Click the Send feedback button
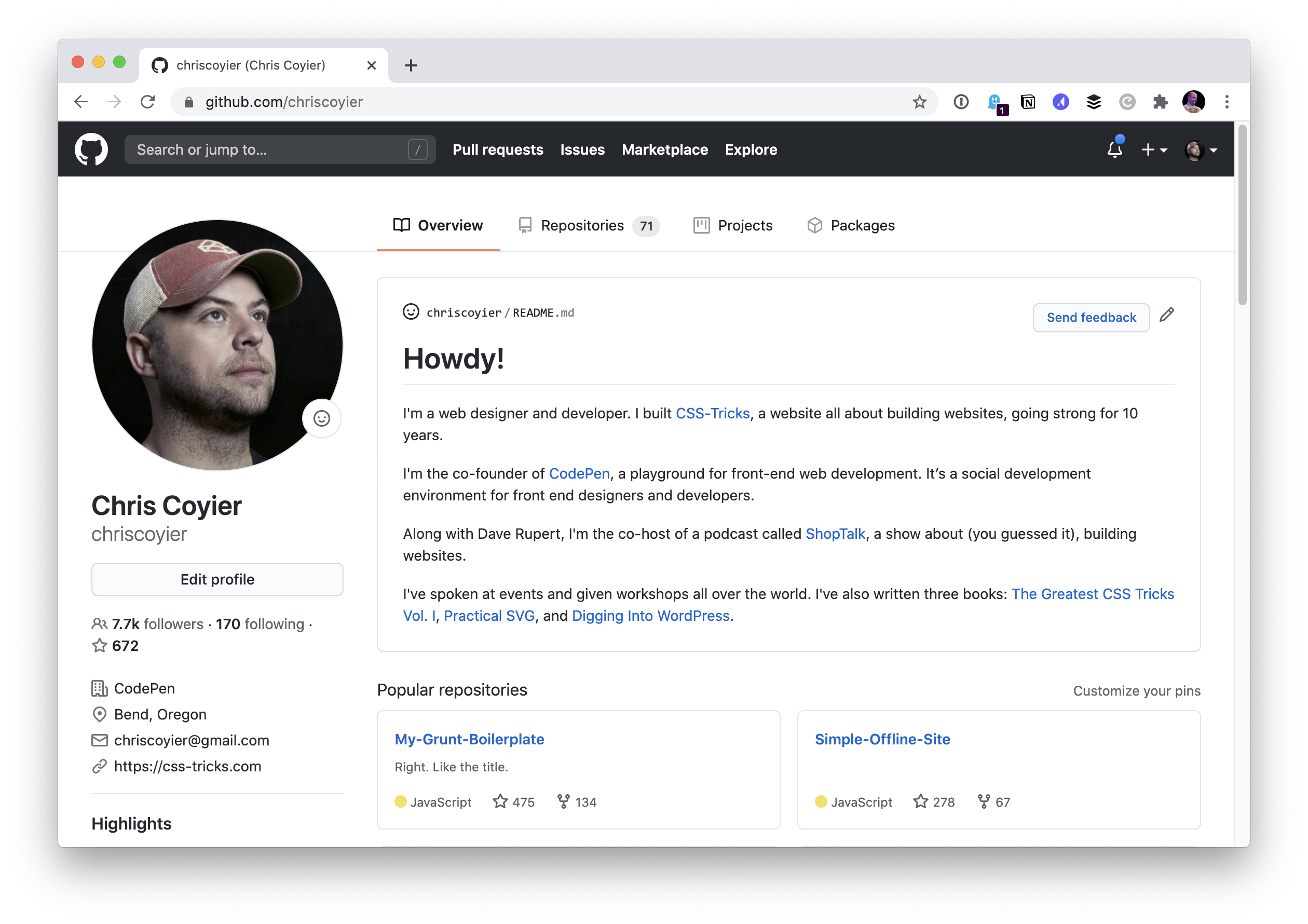The width and height of the screenshot is (1308, 924). [x=1090, y=317]
